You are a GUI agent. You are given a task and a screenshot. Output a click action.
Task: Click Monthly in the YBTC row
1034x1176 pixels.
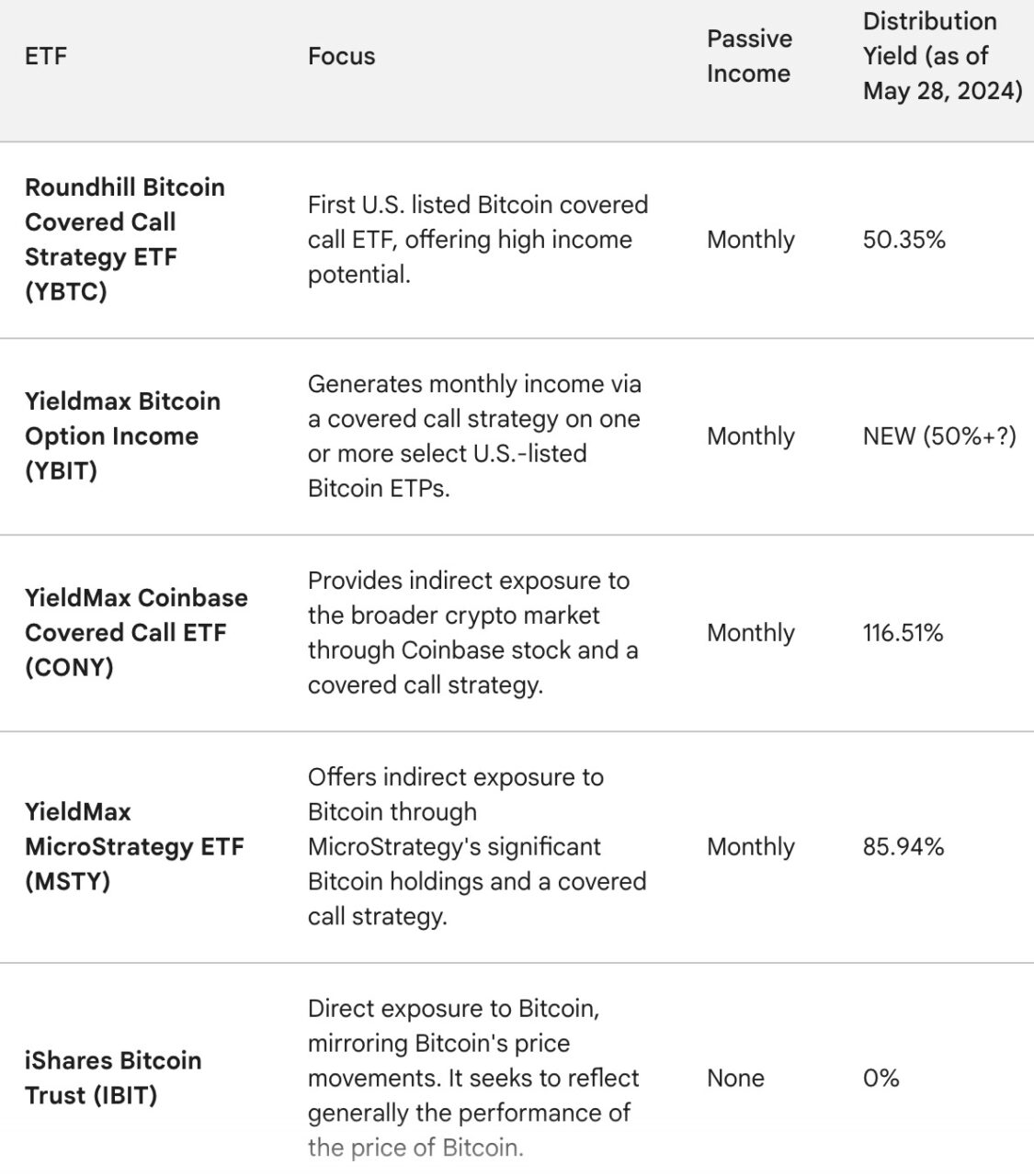[x=750, y=240]
